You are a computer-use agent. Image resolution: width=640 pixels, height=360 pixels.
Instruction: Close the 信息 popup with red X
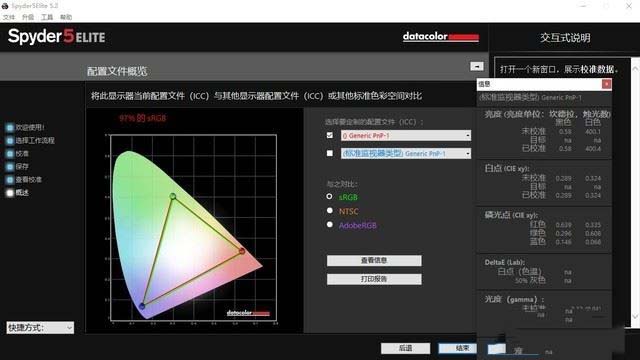(x=607, y=84)
